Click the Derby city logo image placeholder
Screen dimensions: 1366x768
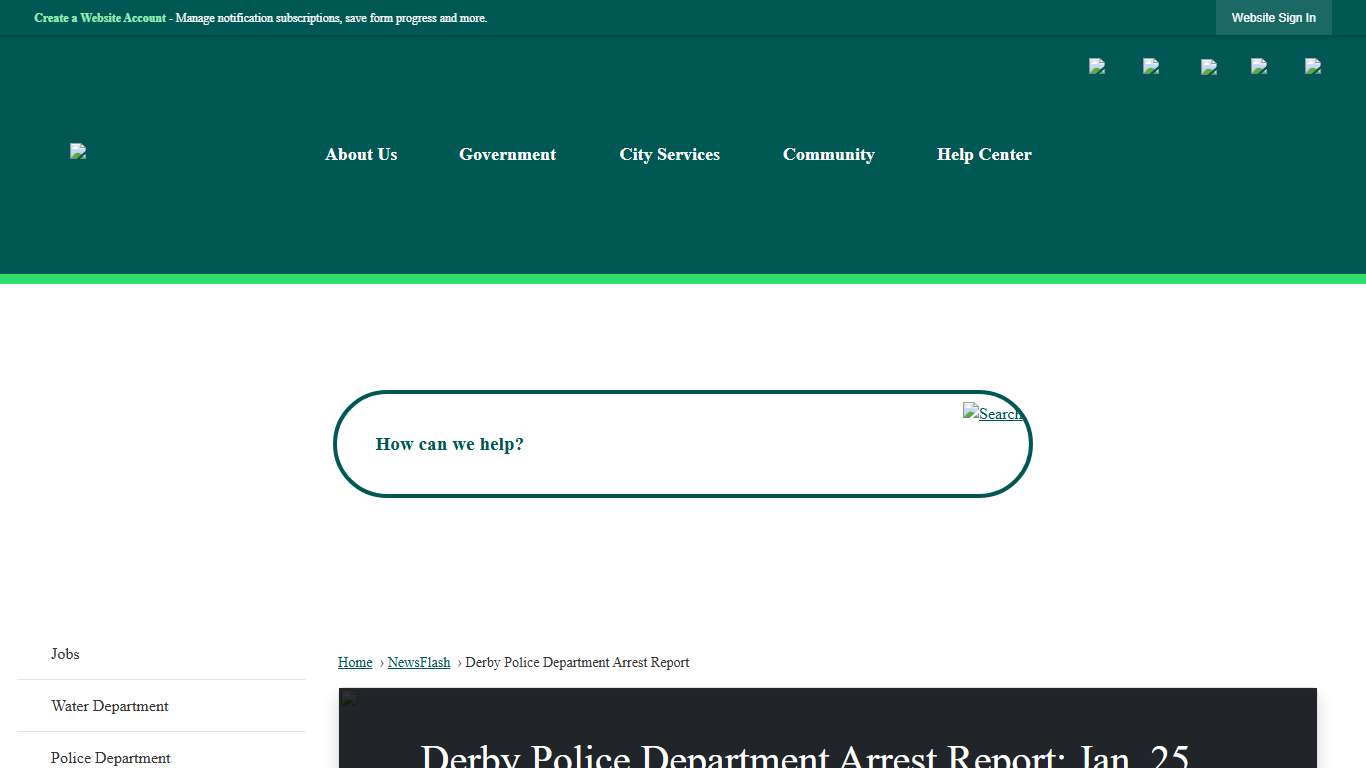click(x=79, y=151)
